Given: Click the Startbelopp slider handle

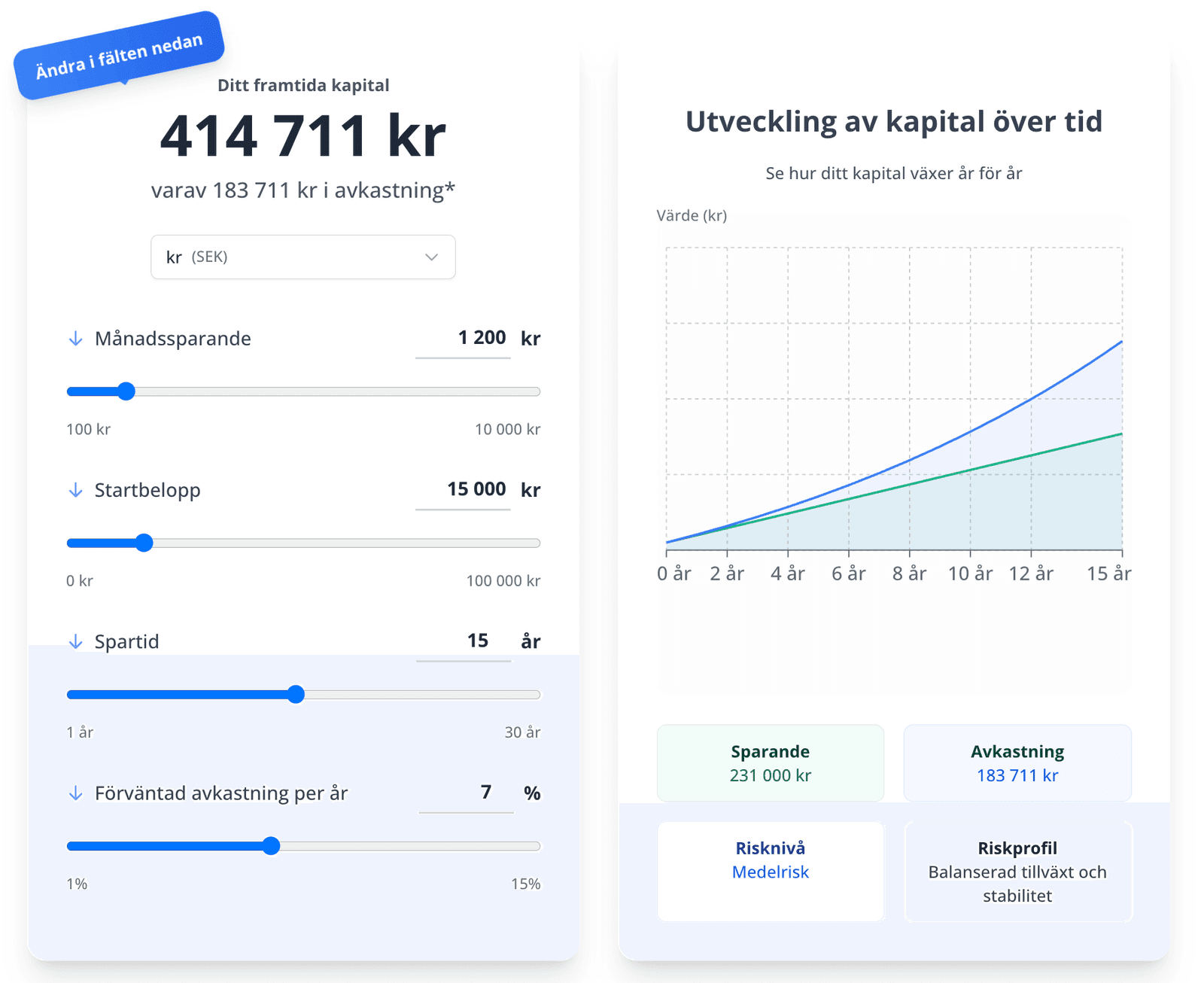Looking at the screenshot, I should pos(144,543).
